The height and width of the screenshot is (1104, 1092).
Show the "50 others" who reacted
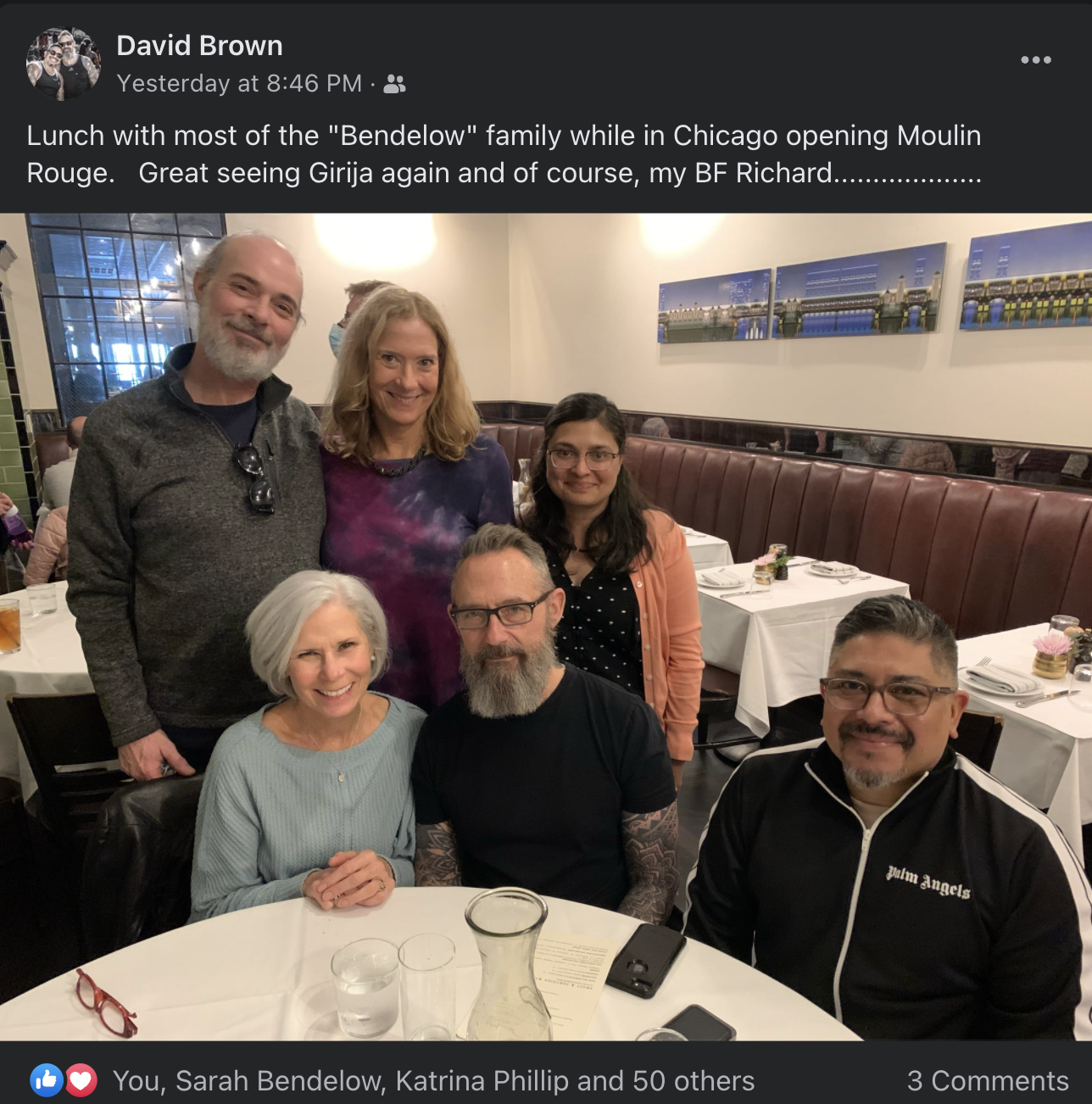click(x=694, y=1080)
